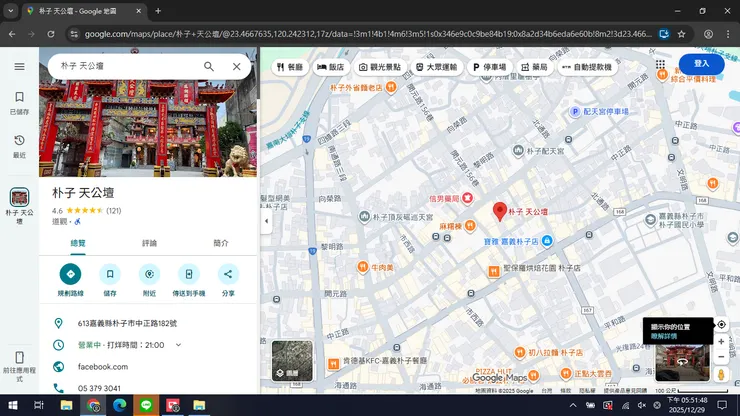Viewport: 740px width, 416px height.
Task: Open the Google Maps hamburger menu
Action: click(19, 67)
